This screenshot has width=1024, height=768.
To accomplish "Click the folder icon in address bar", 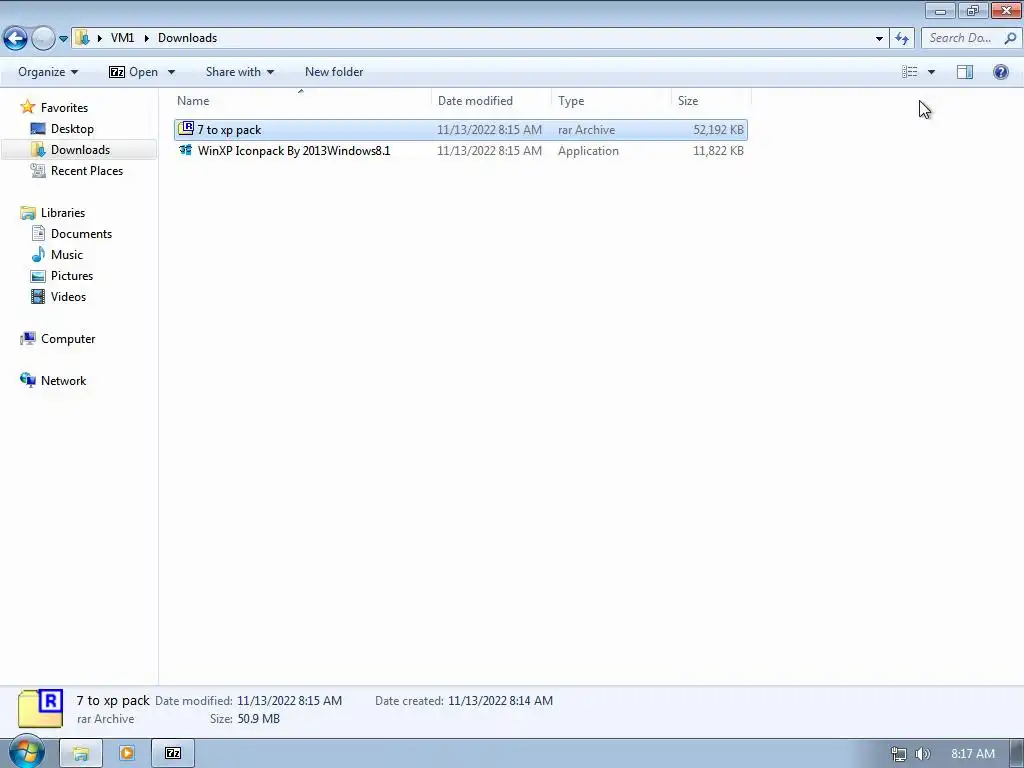I will pyautogui.click(x=82, y=38).
